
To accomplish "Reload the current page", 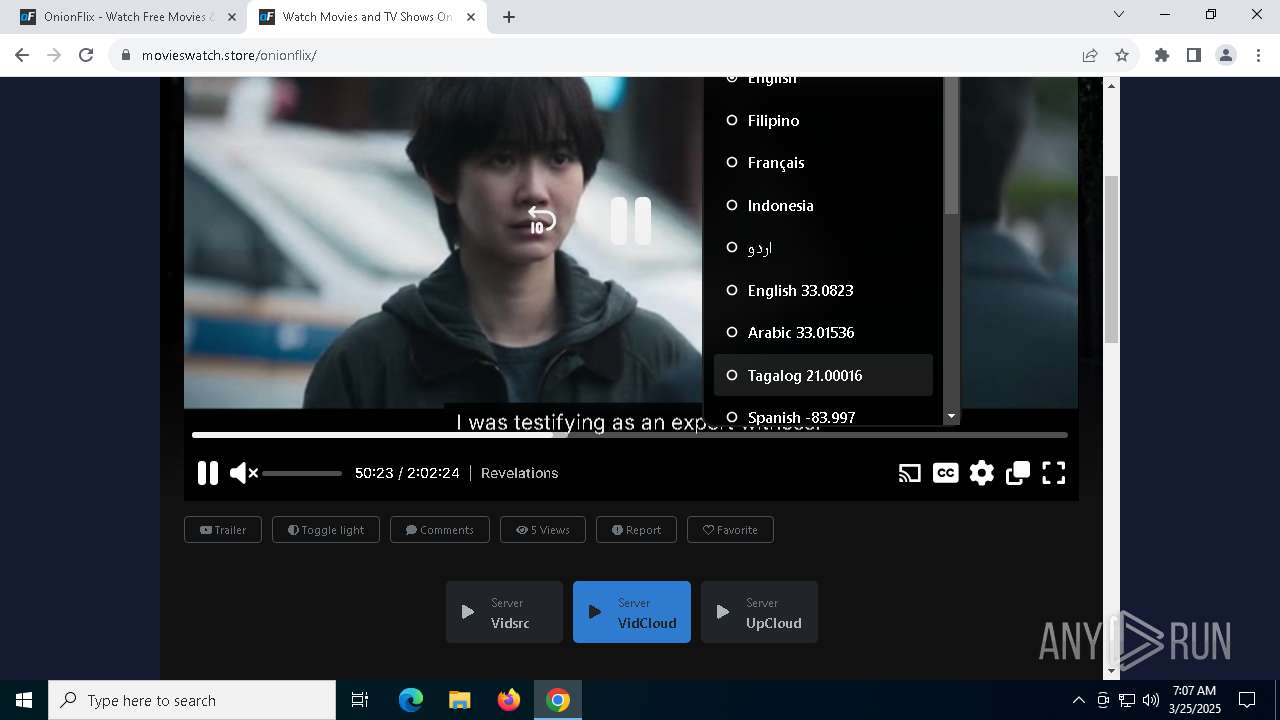I will coord(86,55).
